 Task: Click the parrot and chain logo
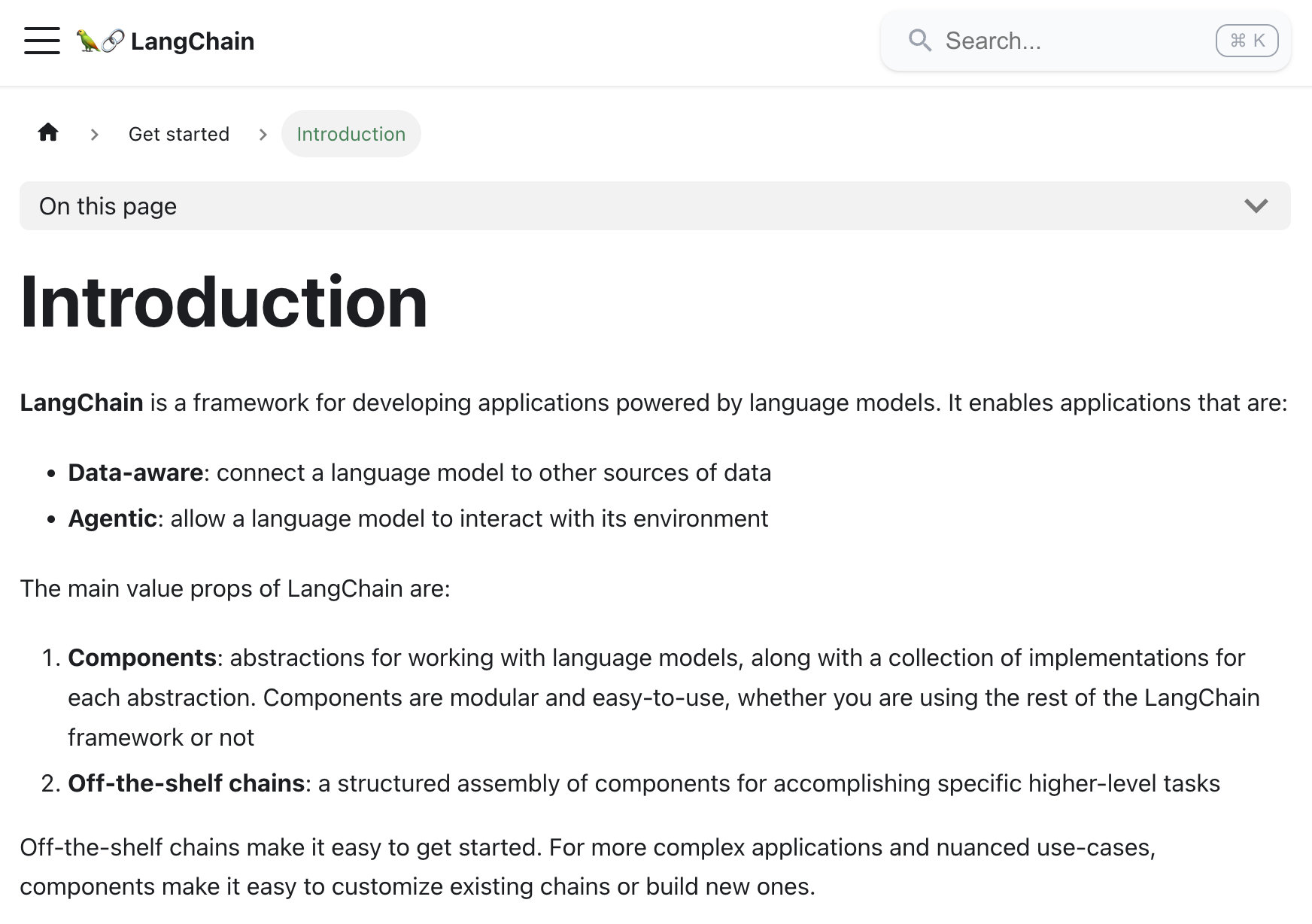(x=100, y=41)
